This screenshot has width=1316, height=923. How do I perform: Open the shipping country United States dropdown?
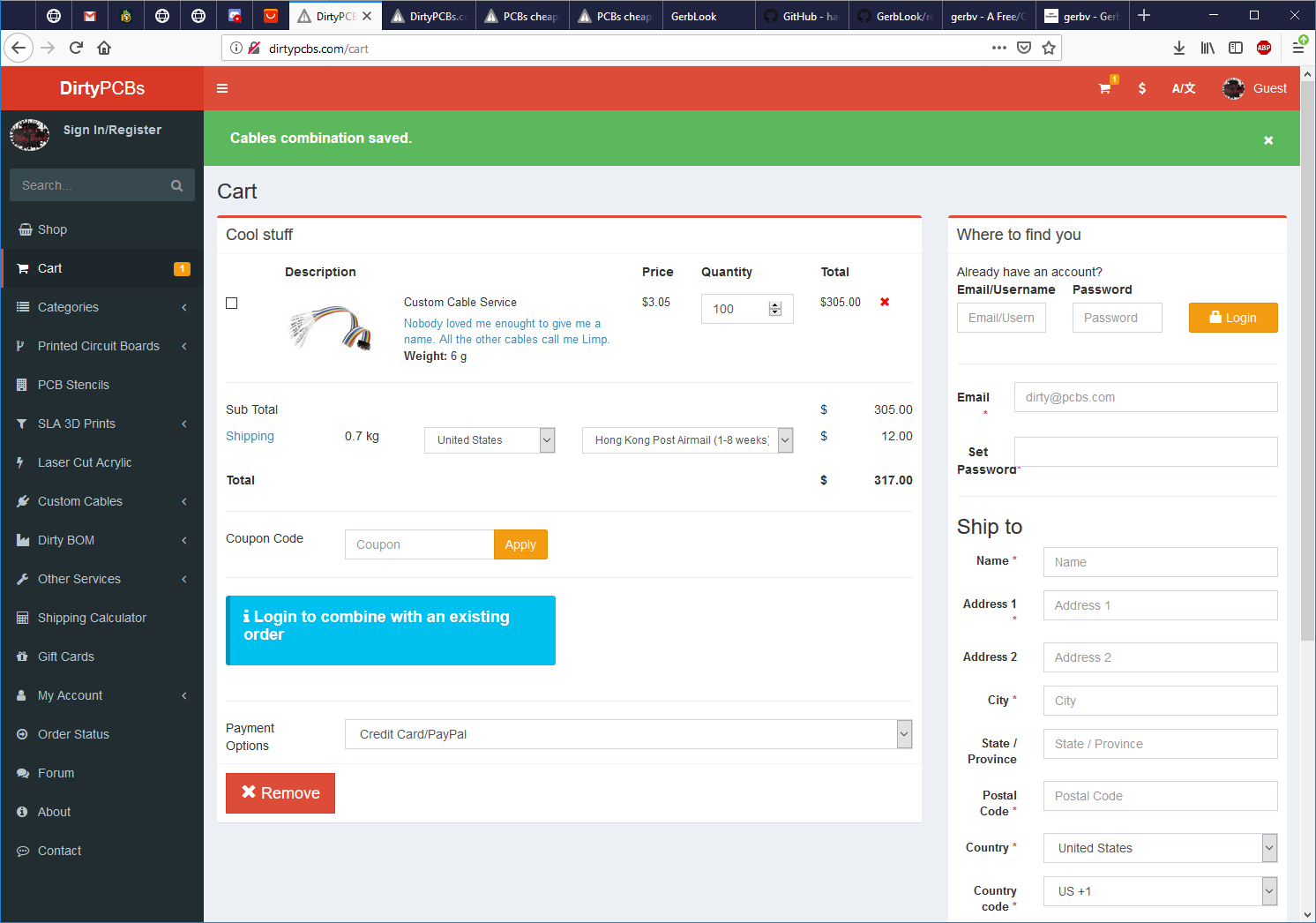point(490,439)
